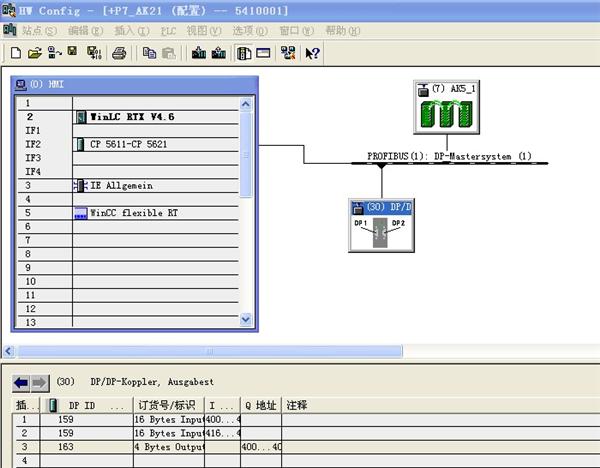Screen dimensions: 600x468
Task: Save the configuration with the floppy icon
Action: click(72, 51)
